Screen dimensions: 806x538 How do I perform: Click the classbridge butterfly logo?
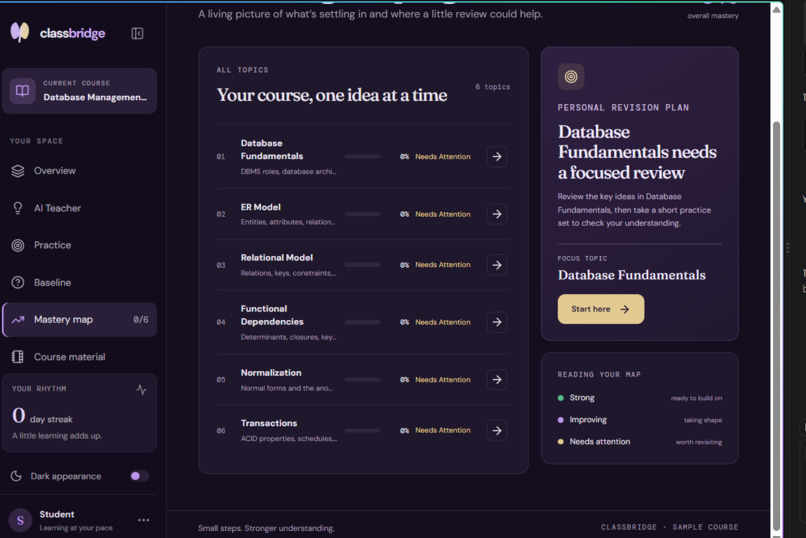(20, 33)
